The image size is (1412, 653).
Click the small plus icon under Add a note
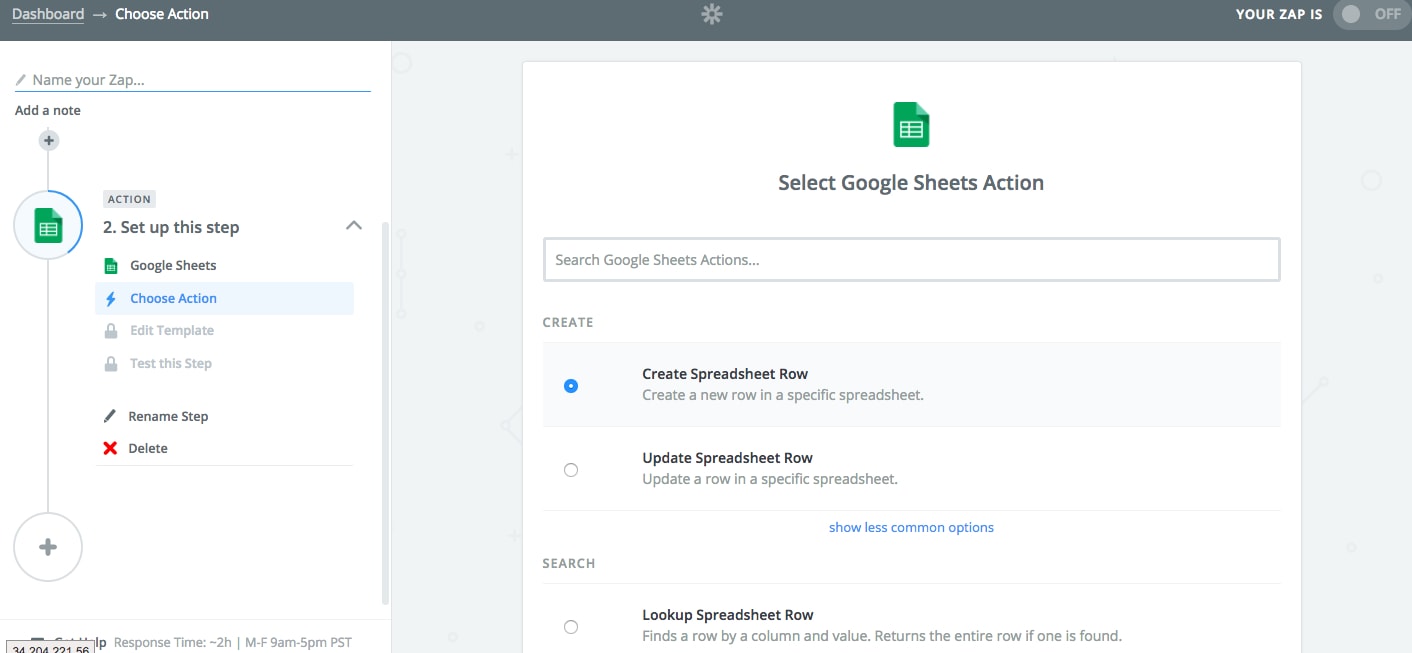[x=48, y=141]
